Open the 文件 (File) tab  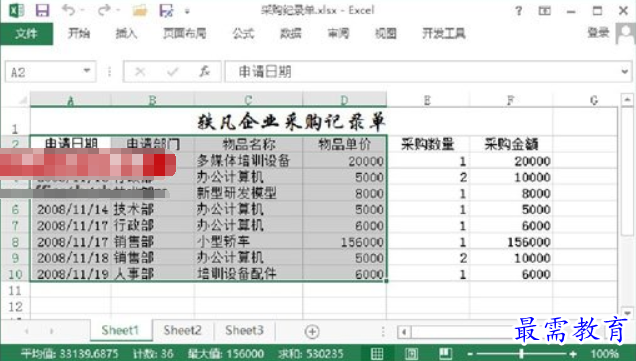pos(26,34)
